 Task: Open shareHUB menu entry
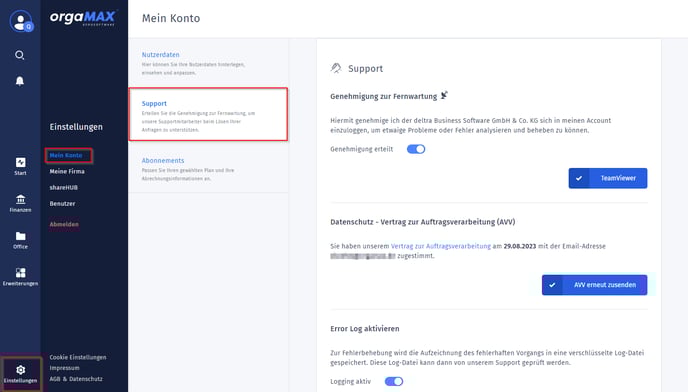(64, 187)
